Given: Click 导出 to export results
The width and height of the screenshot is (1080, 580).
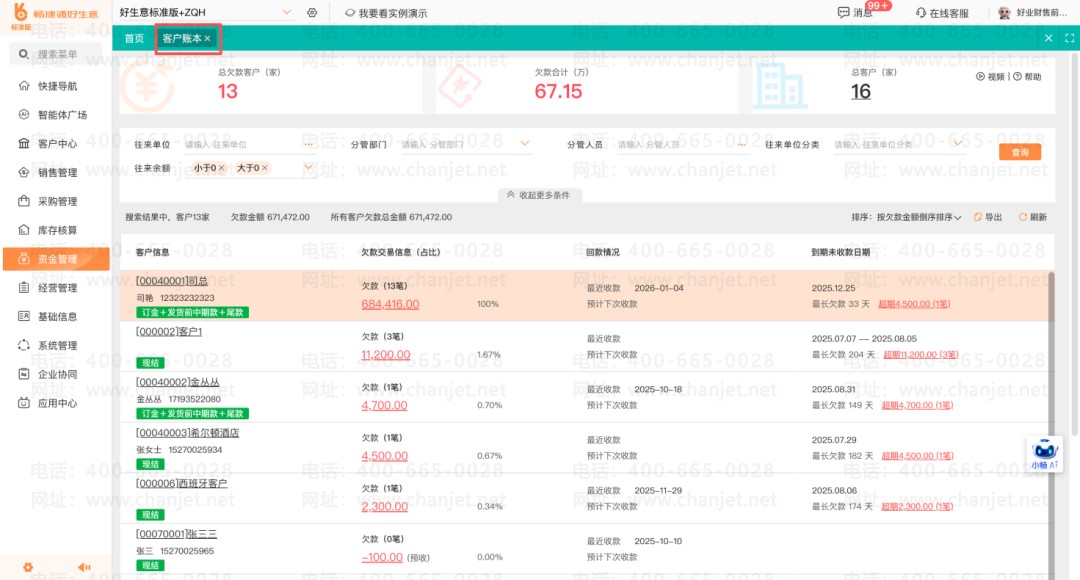Looking at the screenshot, I should point(988,217).
